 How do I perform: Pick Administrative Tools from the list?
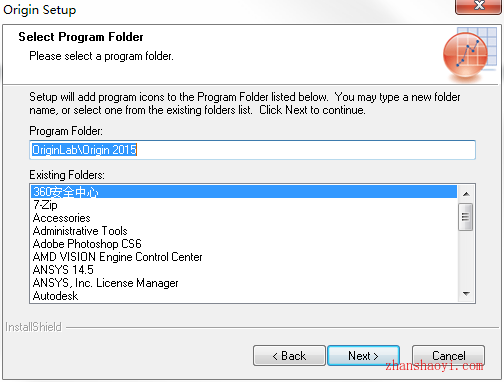point(244,231)
